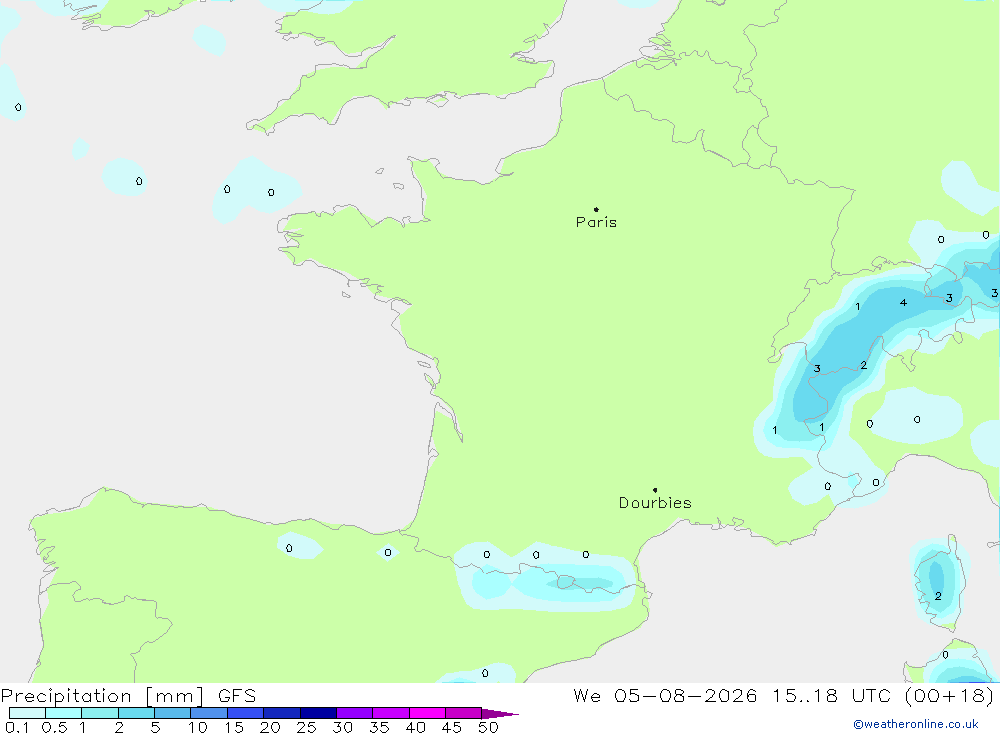1000x733 pixels.
Task: Pick the 10–15 mm legend swatch
Action: (x=209, y=713)
